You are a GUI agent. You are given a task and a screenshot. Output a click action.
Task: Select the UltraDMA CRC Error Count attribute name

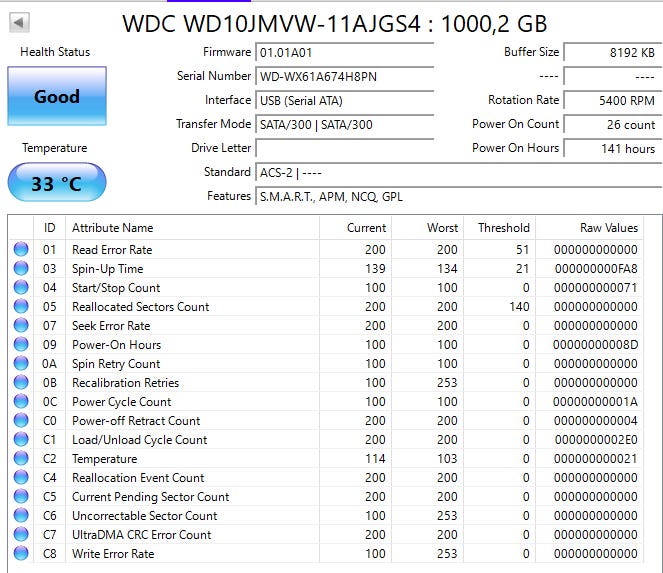point(142,535)
